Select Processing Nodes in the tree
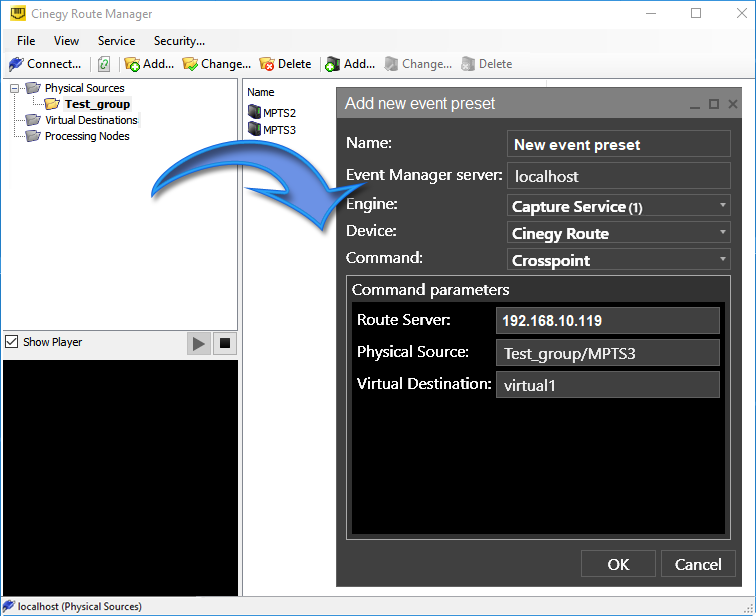756x616 pixels. [x=87, y=136]
